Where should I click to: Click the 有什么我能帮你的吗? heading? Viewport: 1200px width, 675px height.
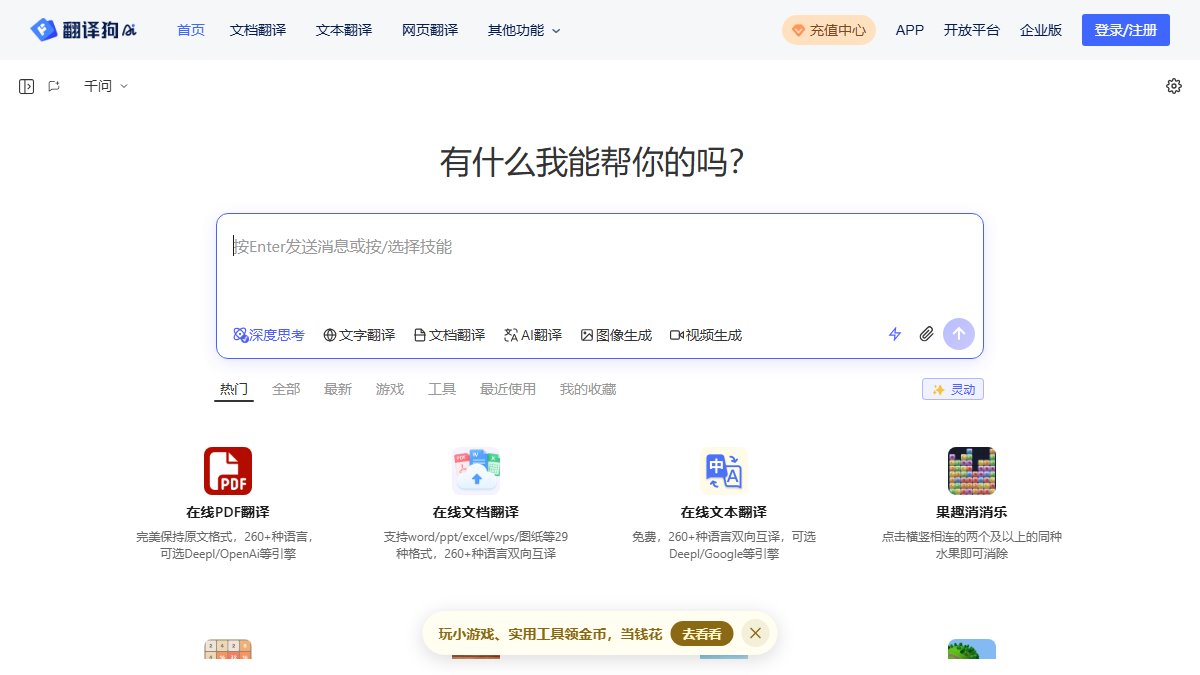[591, 161]
